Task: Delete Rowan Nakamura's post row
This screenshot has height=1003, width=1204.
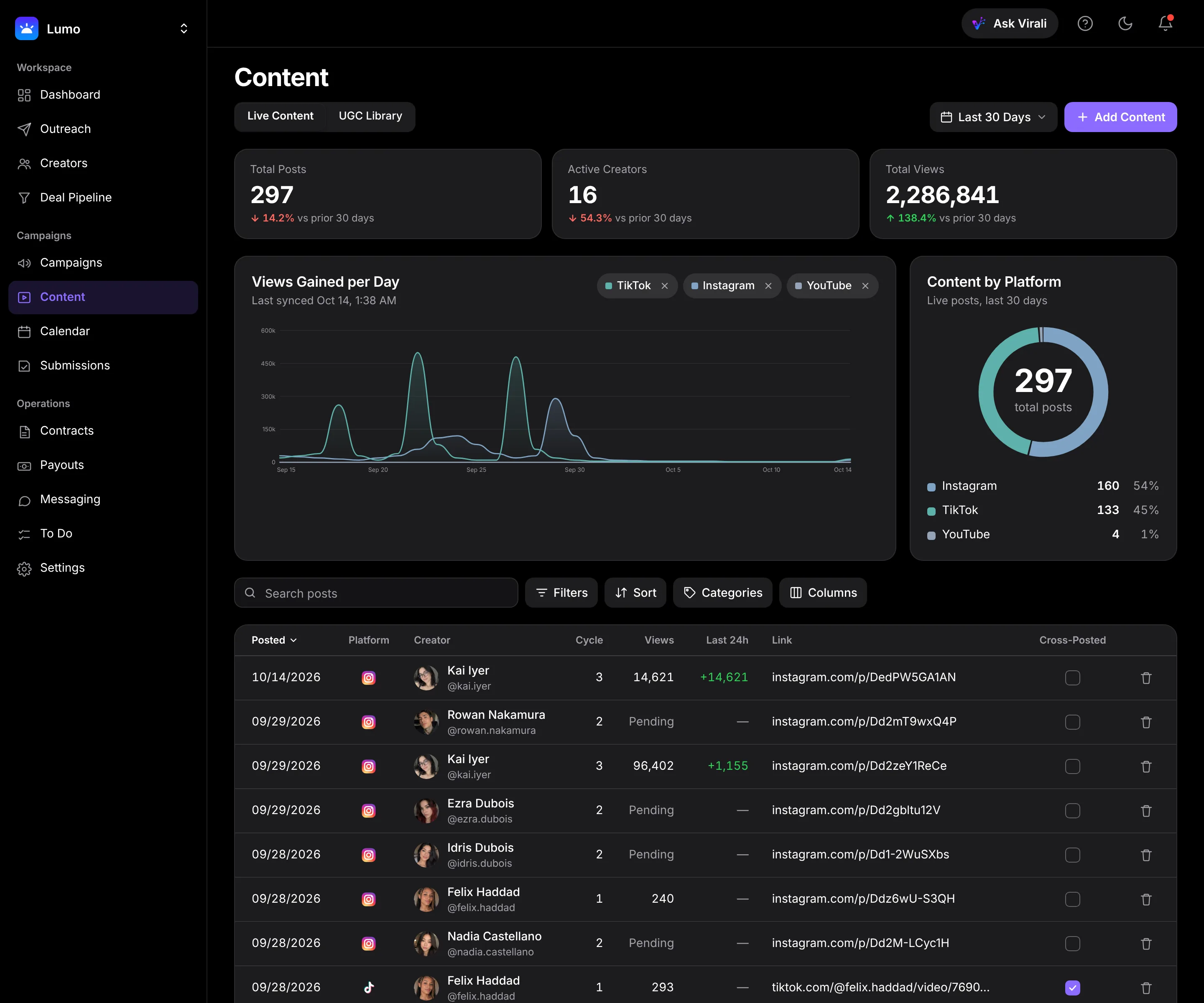Action: (1146, 722)
